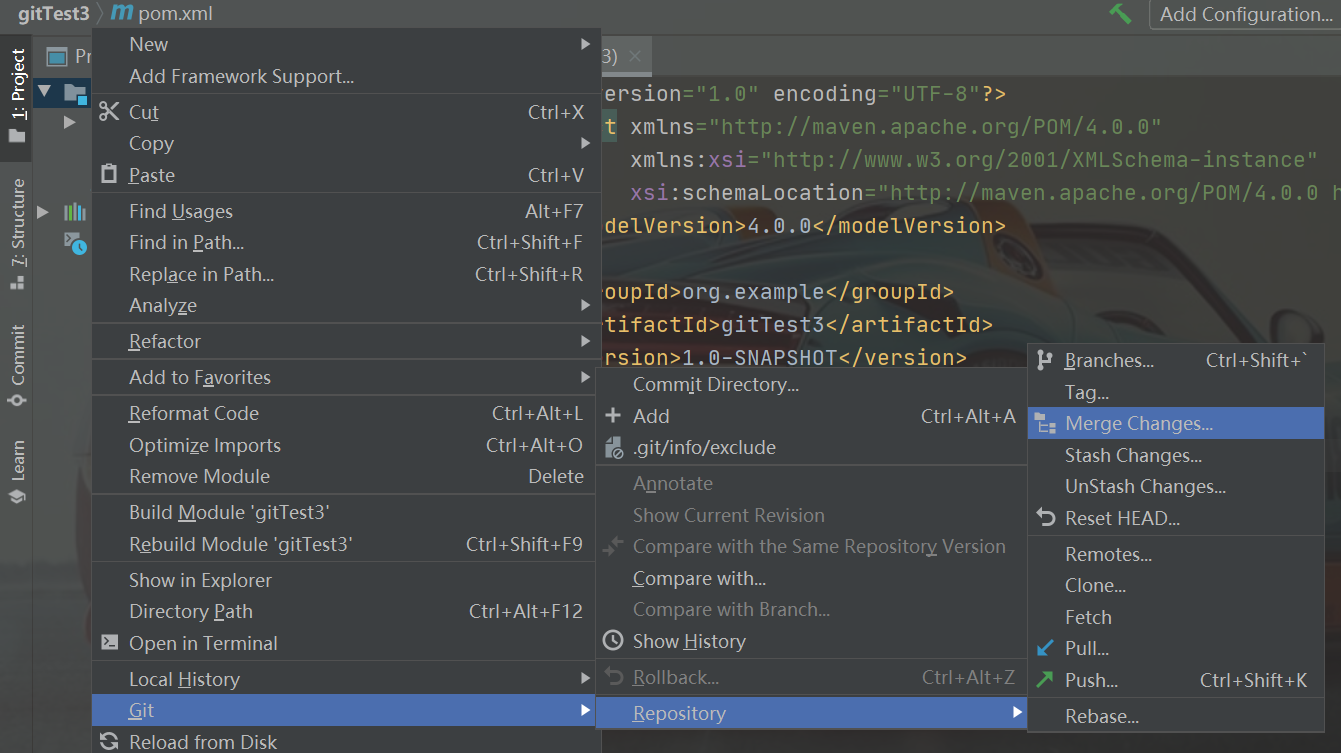Choose Compare with... in Git menu
This screenshot has height=753, width=1341.
pyautogui.click(x=812, y=578)
